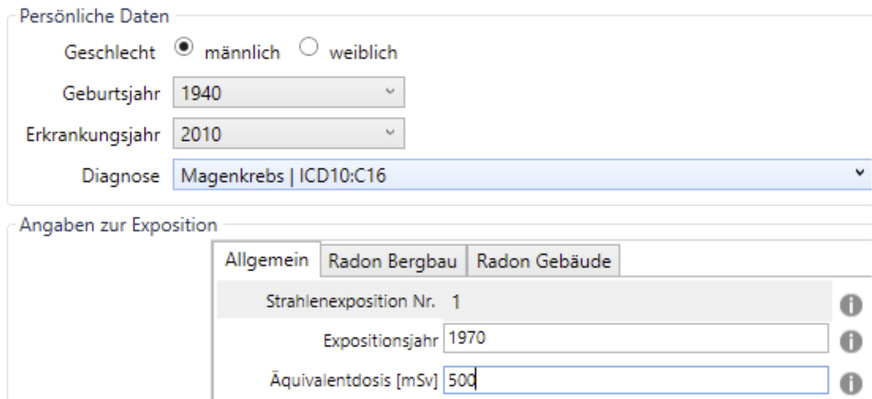Click info icon next to Expositionsjahr field
Screen dimensions: 872x399
point(850,342)
